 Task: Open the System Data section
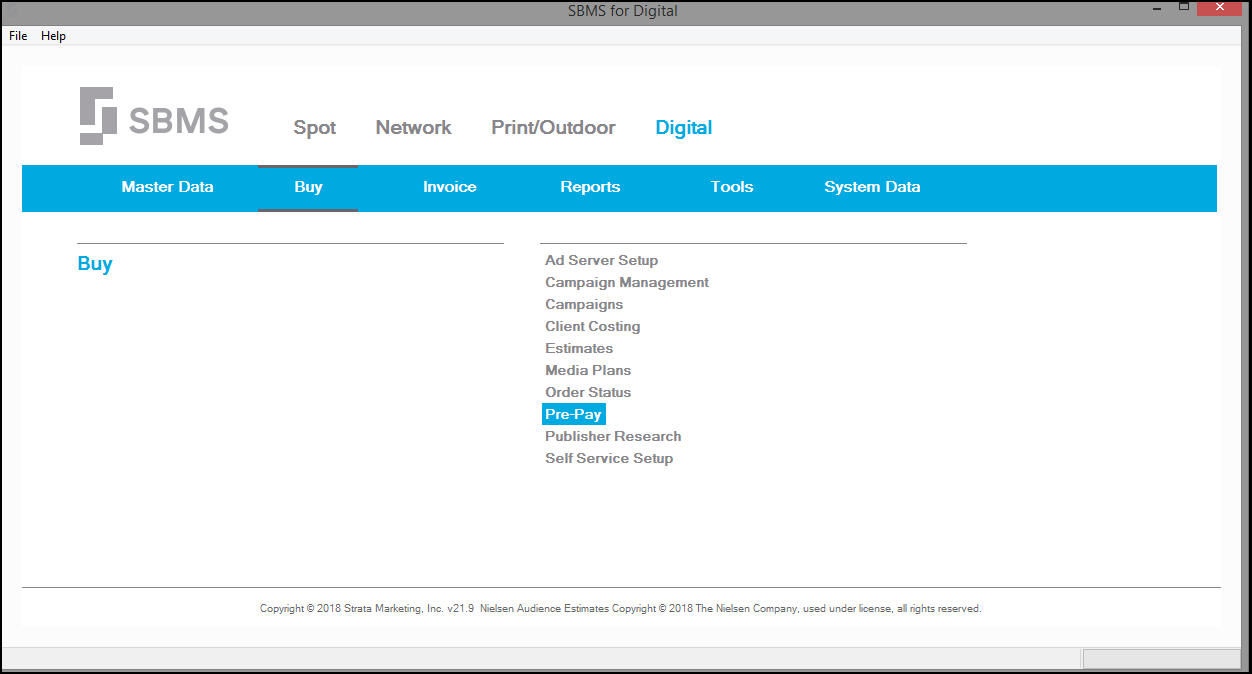[x=872, y=187]
